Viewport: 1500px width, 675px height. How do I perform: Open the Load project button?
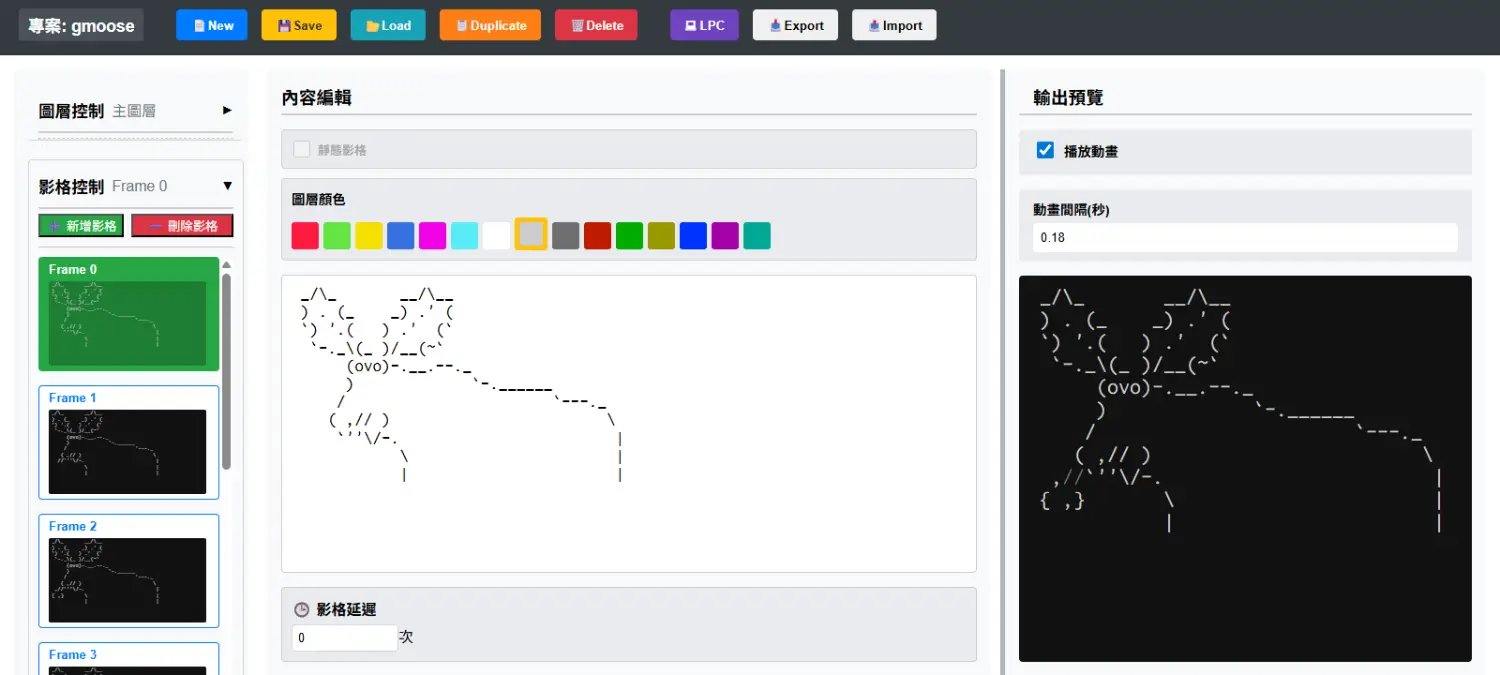[x=388, y=25]
